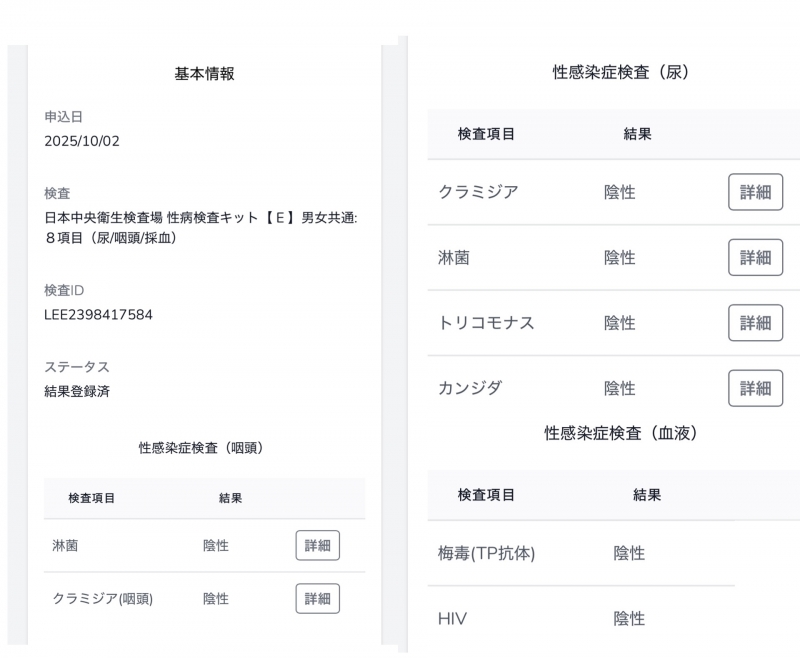This screenshot has height=658, width=800.
Task: Click the test ID LEE2398417584
Action: click(x=98, y=315)
